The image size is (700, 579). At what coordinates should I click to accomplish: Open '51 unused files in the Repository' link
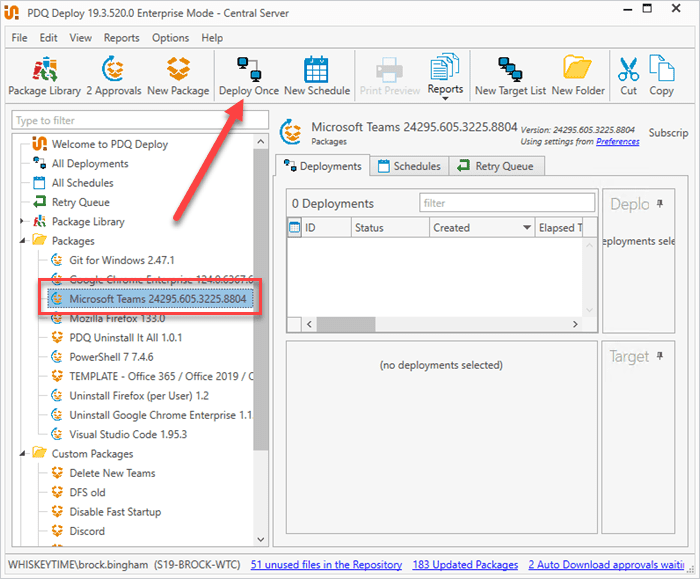click(x=326, y=565)
